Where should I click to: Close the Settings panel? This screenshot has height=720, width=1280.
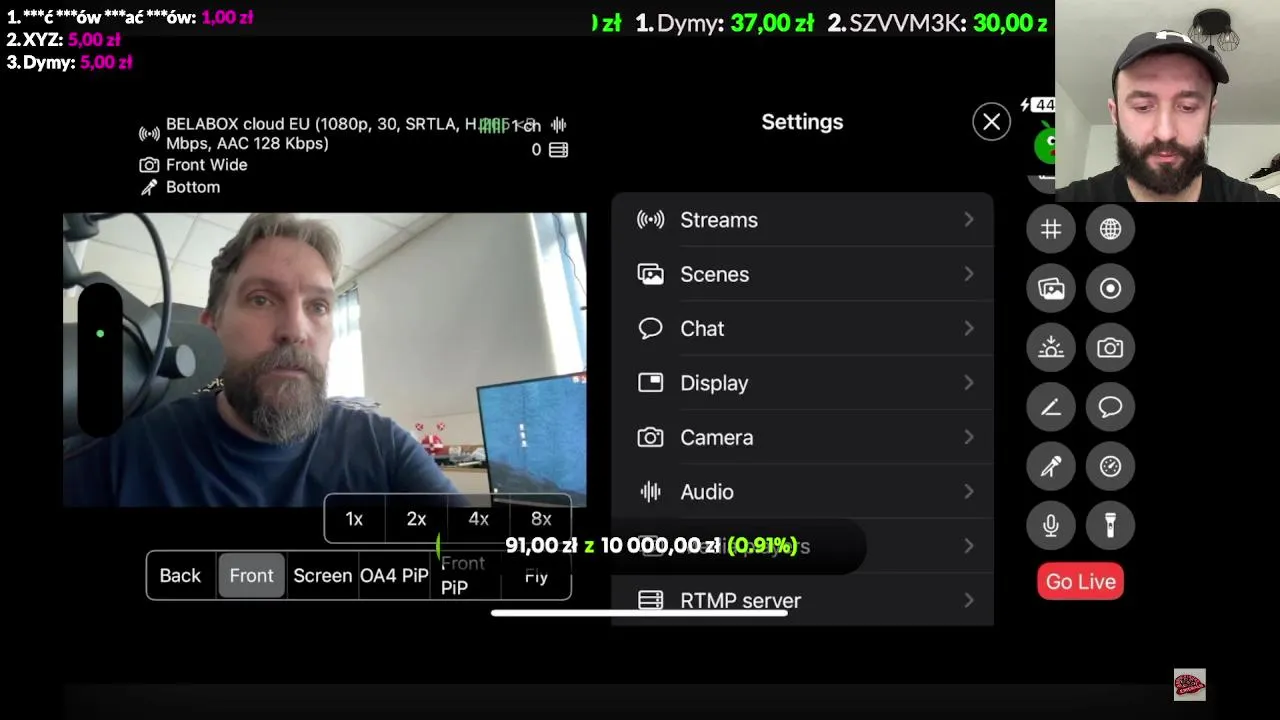pos(991,122)
